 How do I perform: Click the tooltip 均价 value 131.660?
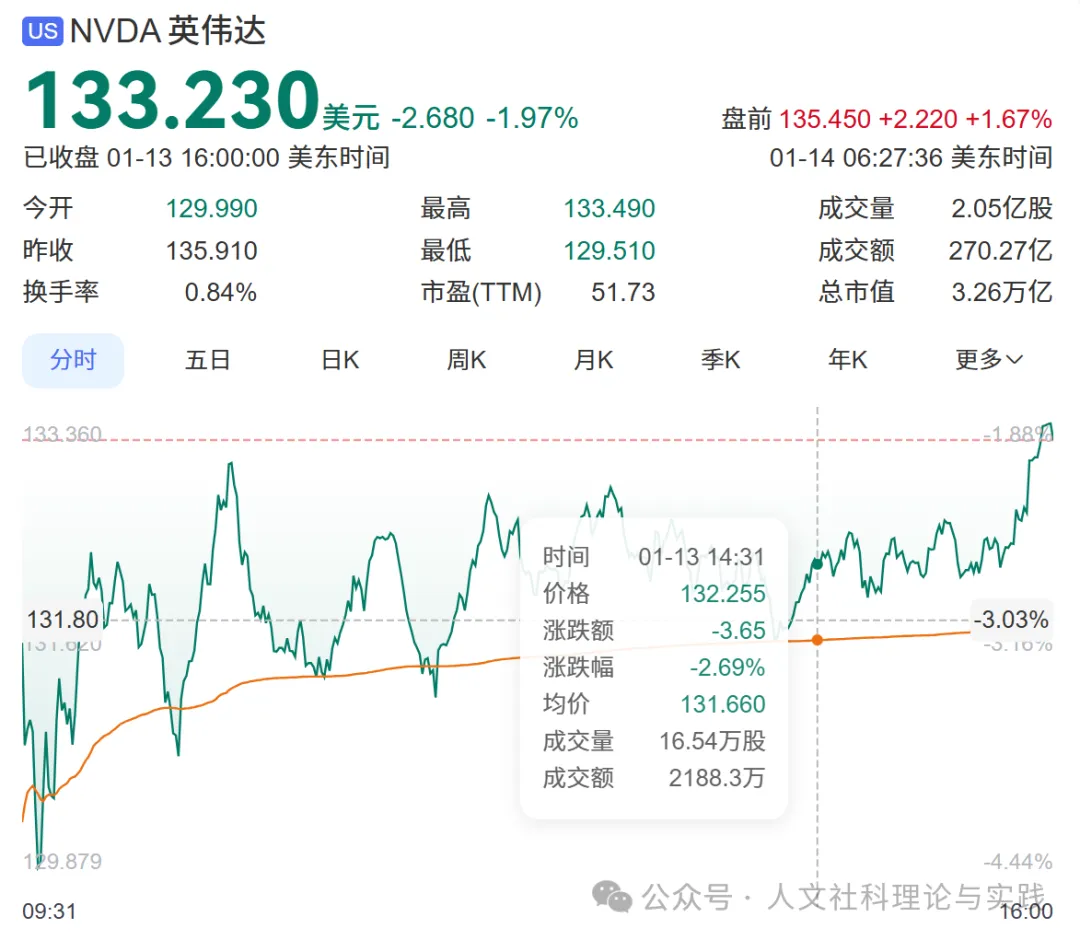coord(723,704)
